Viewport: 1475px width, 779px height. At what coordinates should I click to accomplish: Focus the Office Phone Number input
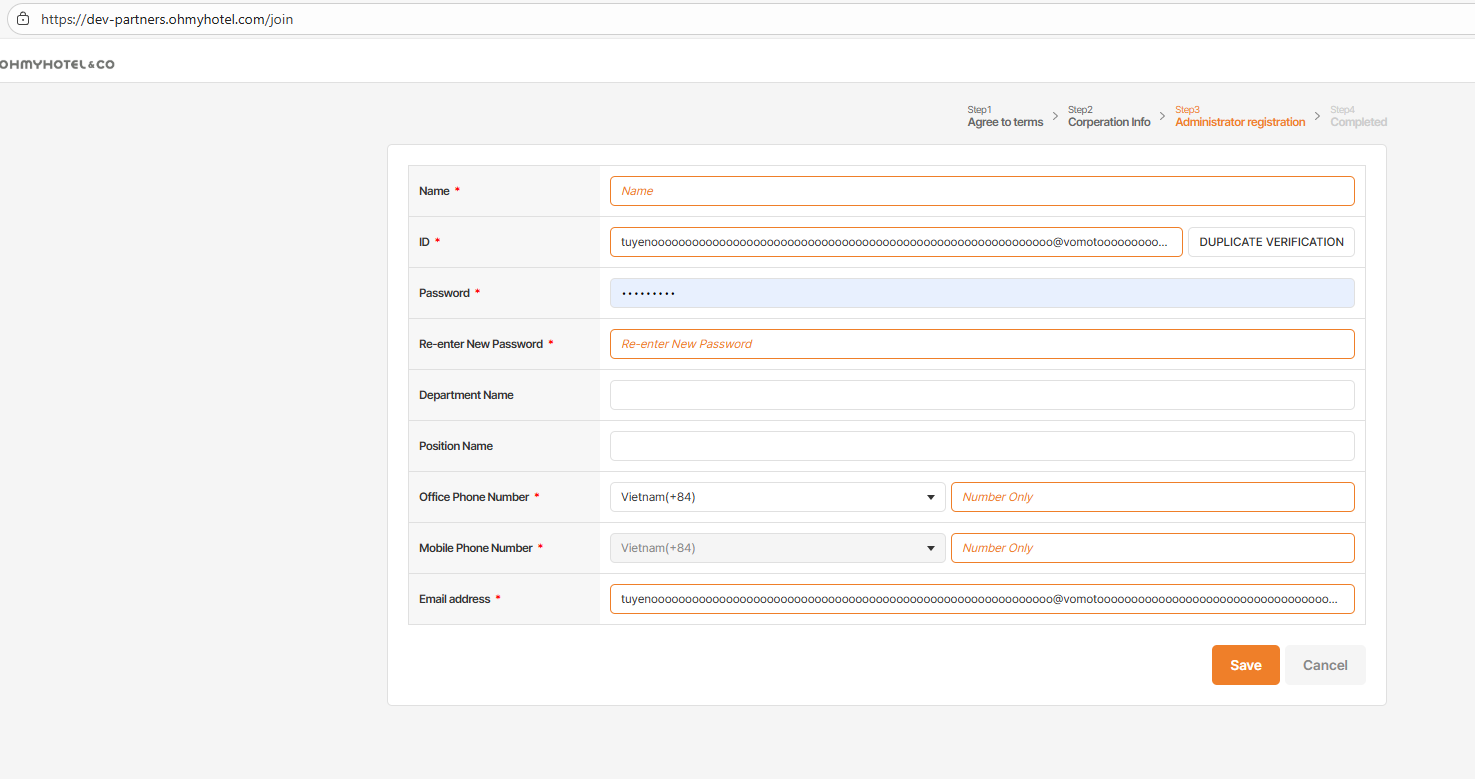[1152, 497]
